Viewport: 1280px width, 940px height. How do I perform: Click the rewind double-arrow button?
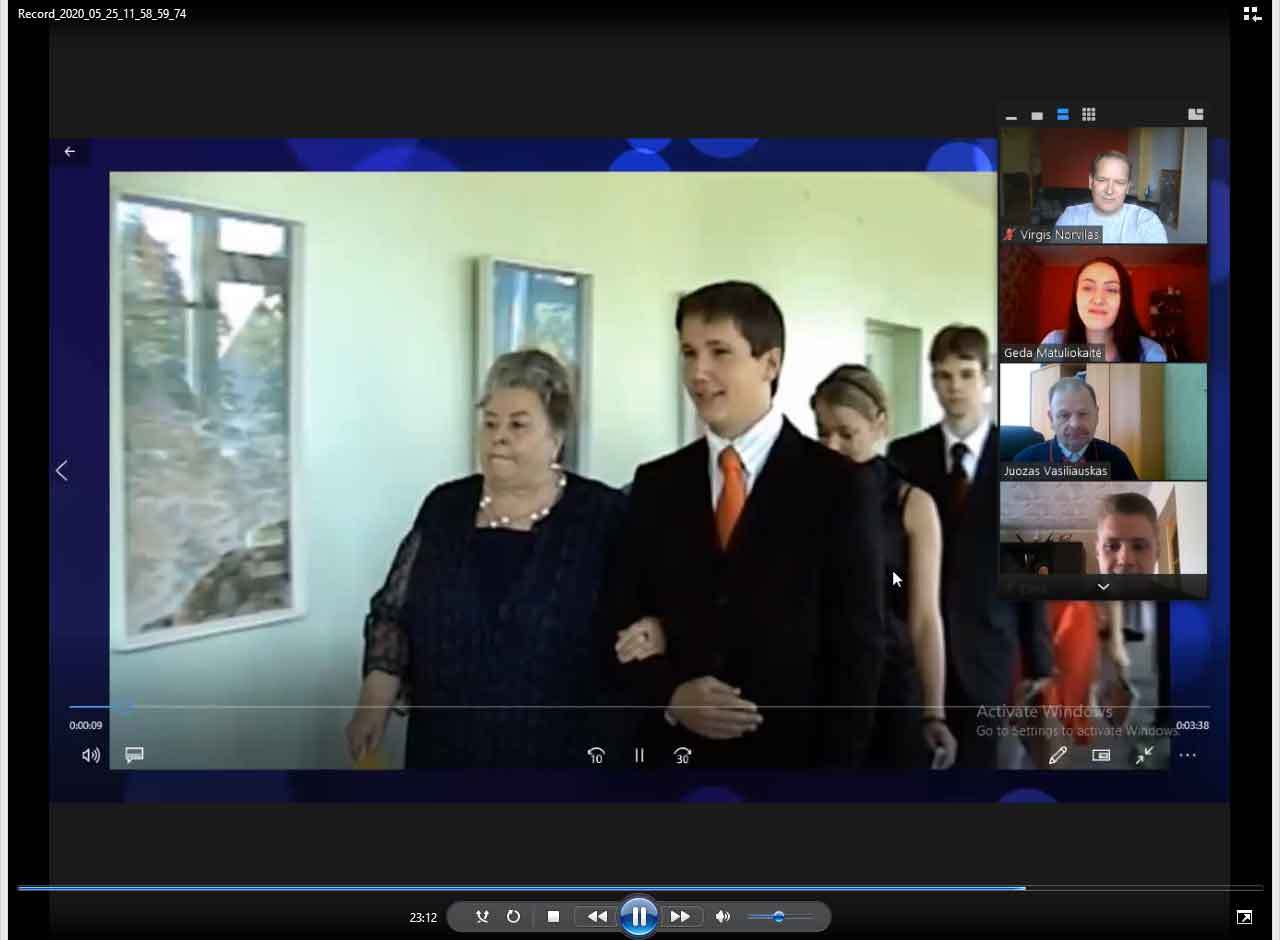click(597, 917)
